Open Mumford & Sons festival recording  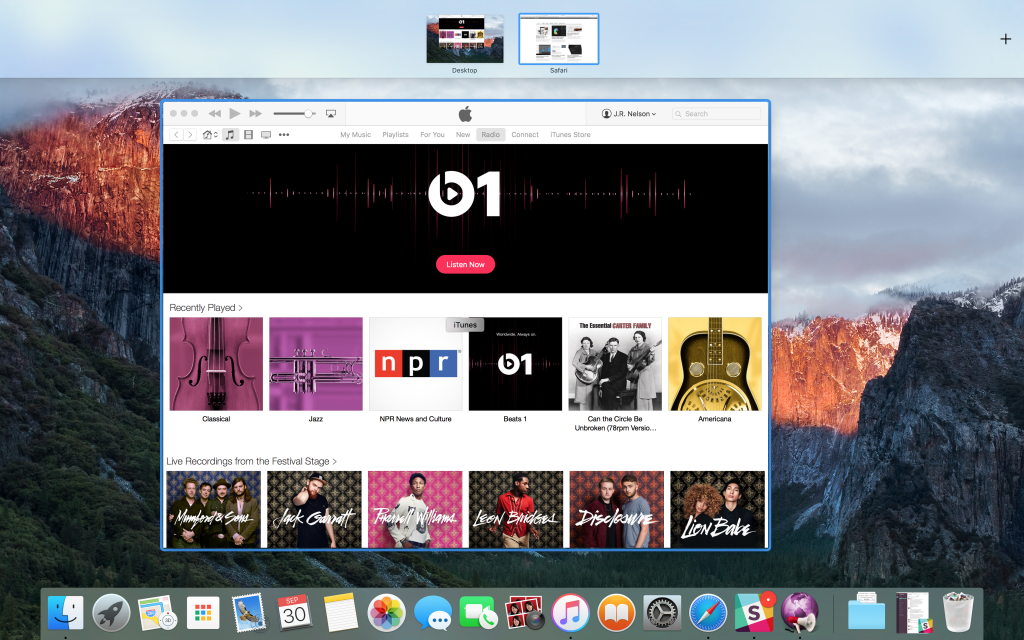[214, 509]
